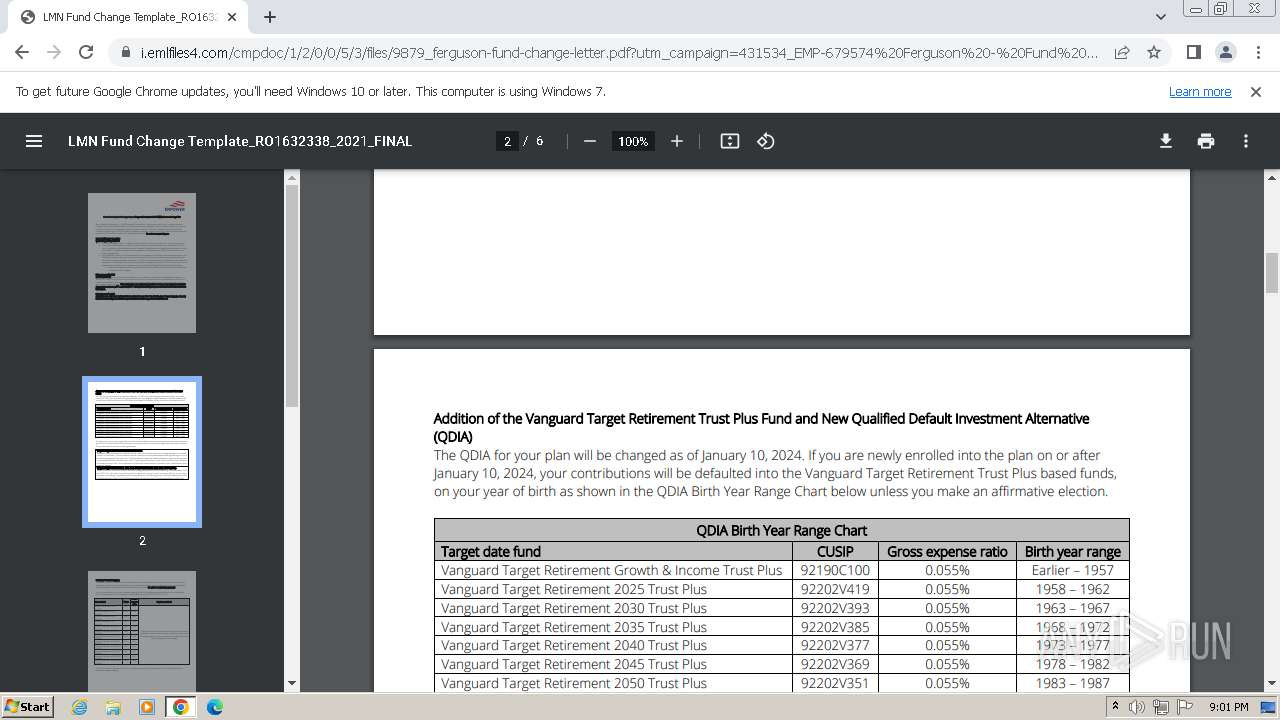Open Microsoft Edge from taskbar
The image size is (1280, 720).
pos(215,707)
